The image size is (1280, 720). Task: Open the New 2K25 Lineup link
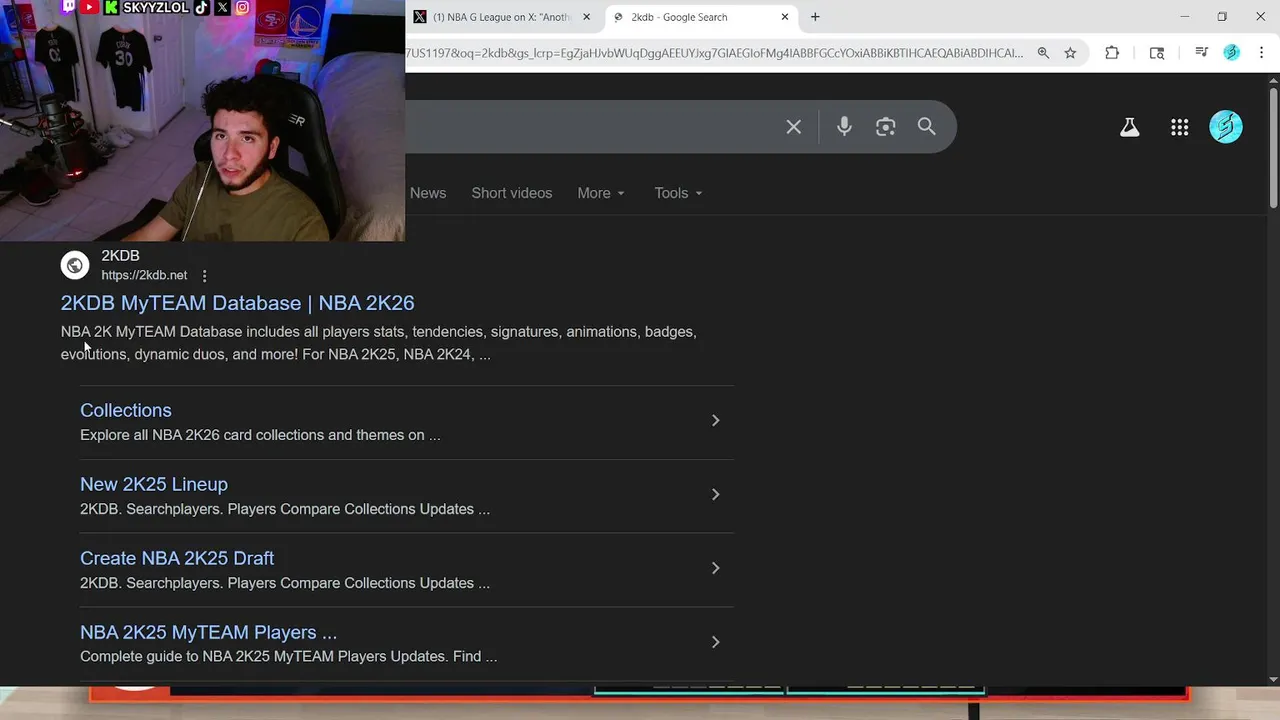[x=154, y=484]
